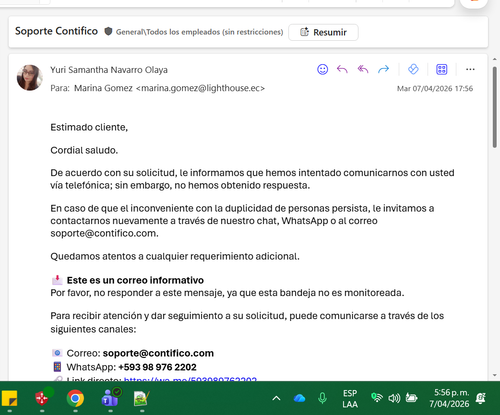Click the vertical scrollbar thumb
The width and height of the screenshot is (500, 415).
[x=495, y=107]
